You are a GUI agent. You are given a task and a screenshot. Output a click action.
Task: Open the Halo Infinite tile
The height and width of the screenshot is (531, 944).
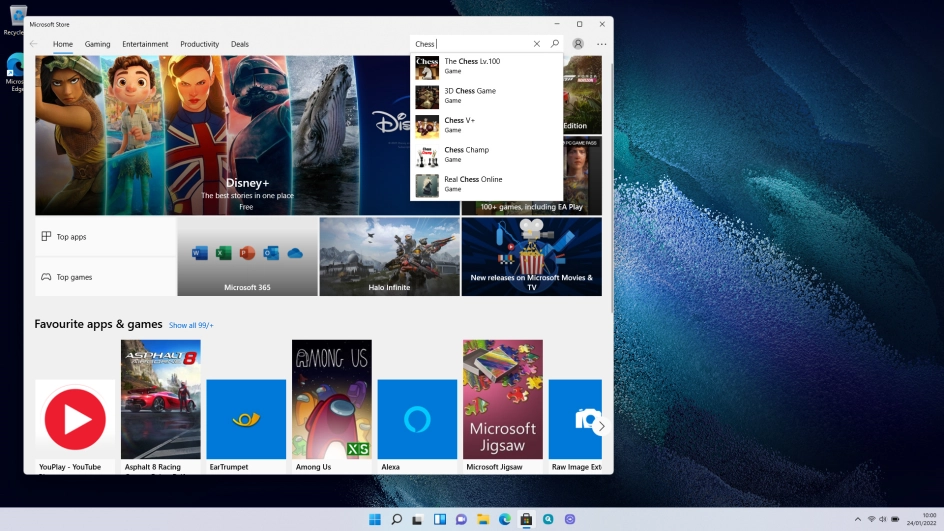(389, 257)
